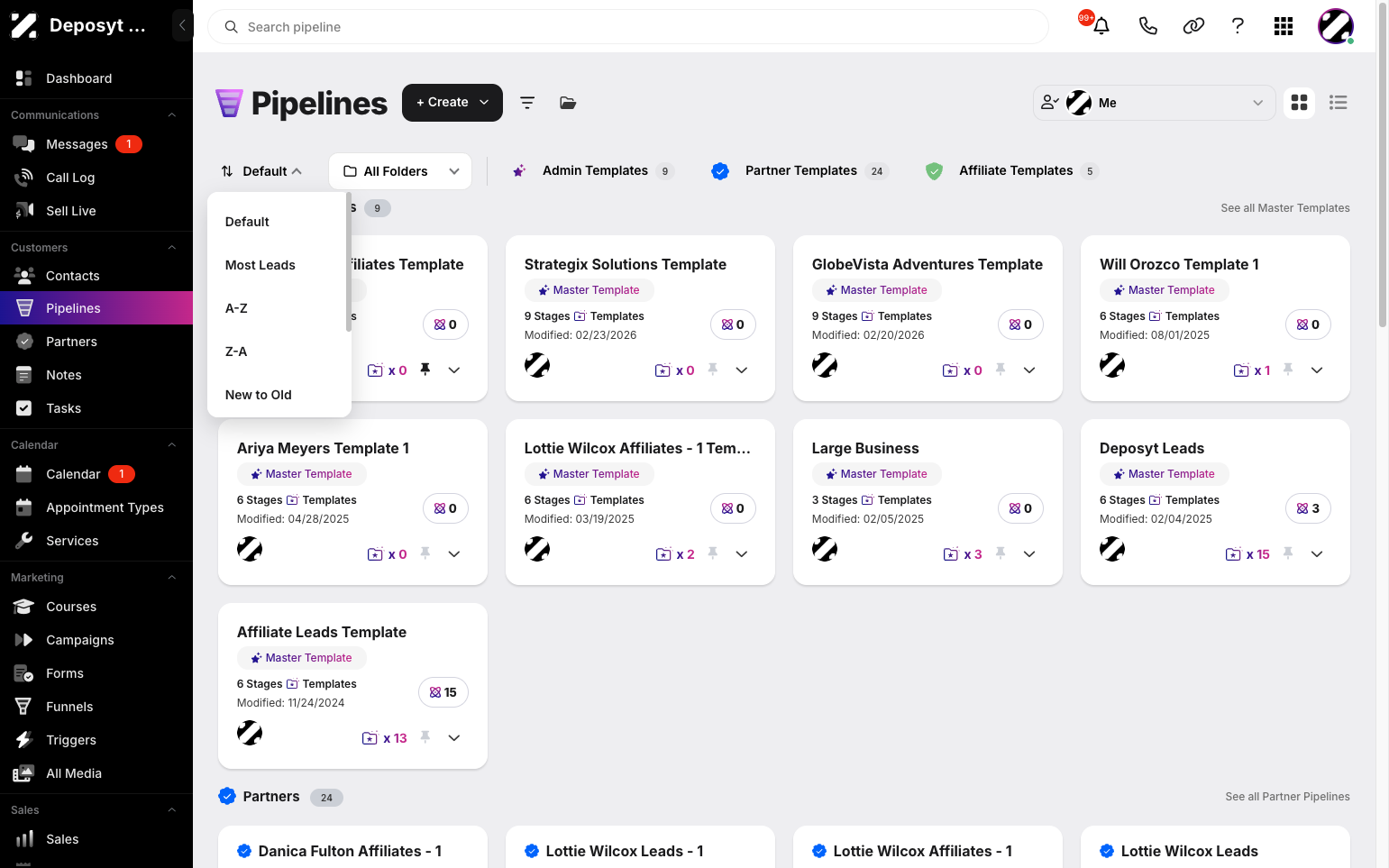Viewport: 1389px width, 868px height.
Task: Pin the Deposyt Leads card
Action: [x=1288, y=553]
